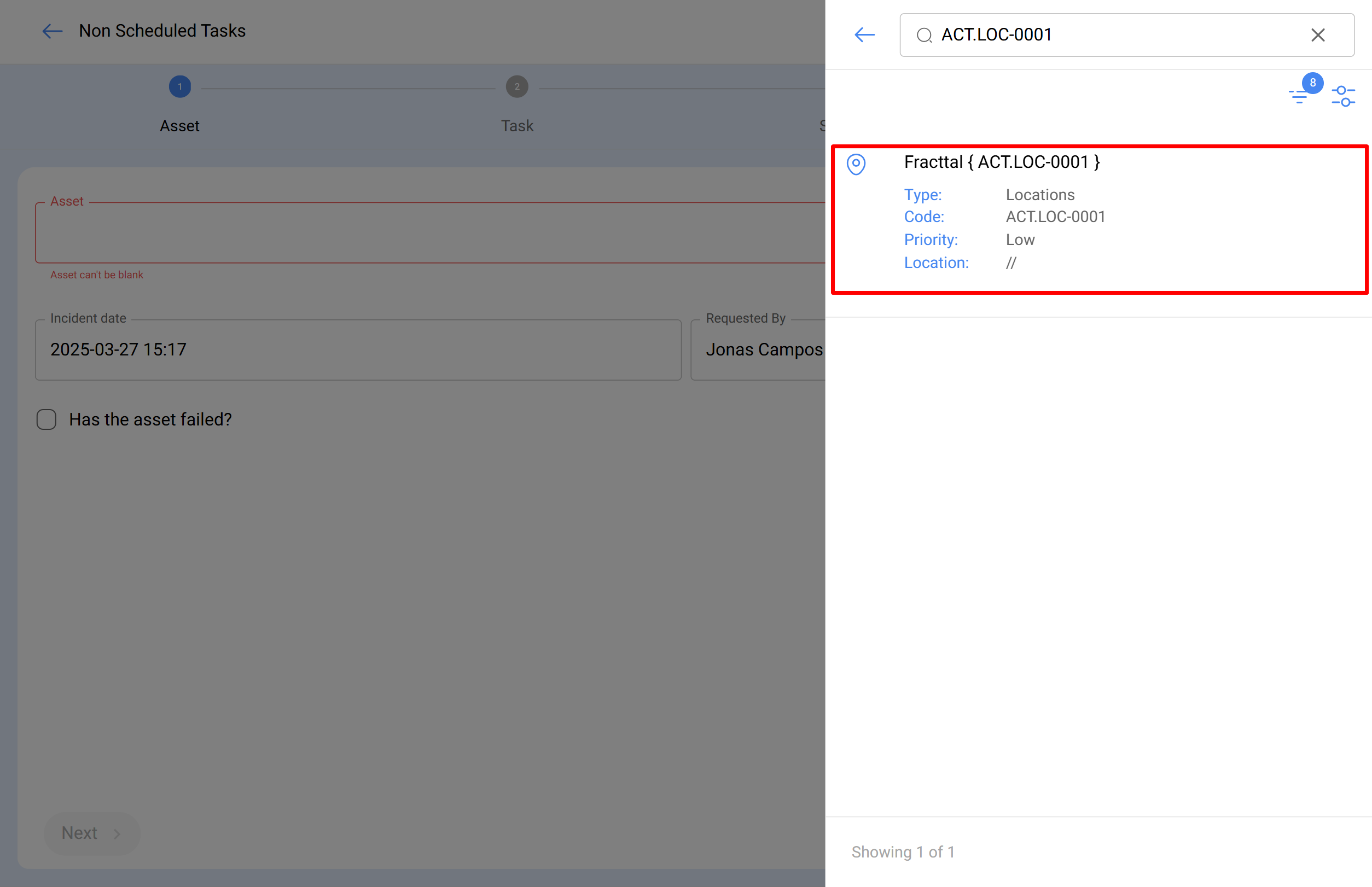The height and width of the screenshot is (887, 1372).
Task: Click search field containing ACT.LOC-0001
Action: coord(1126,35)
